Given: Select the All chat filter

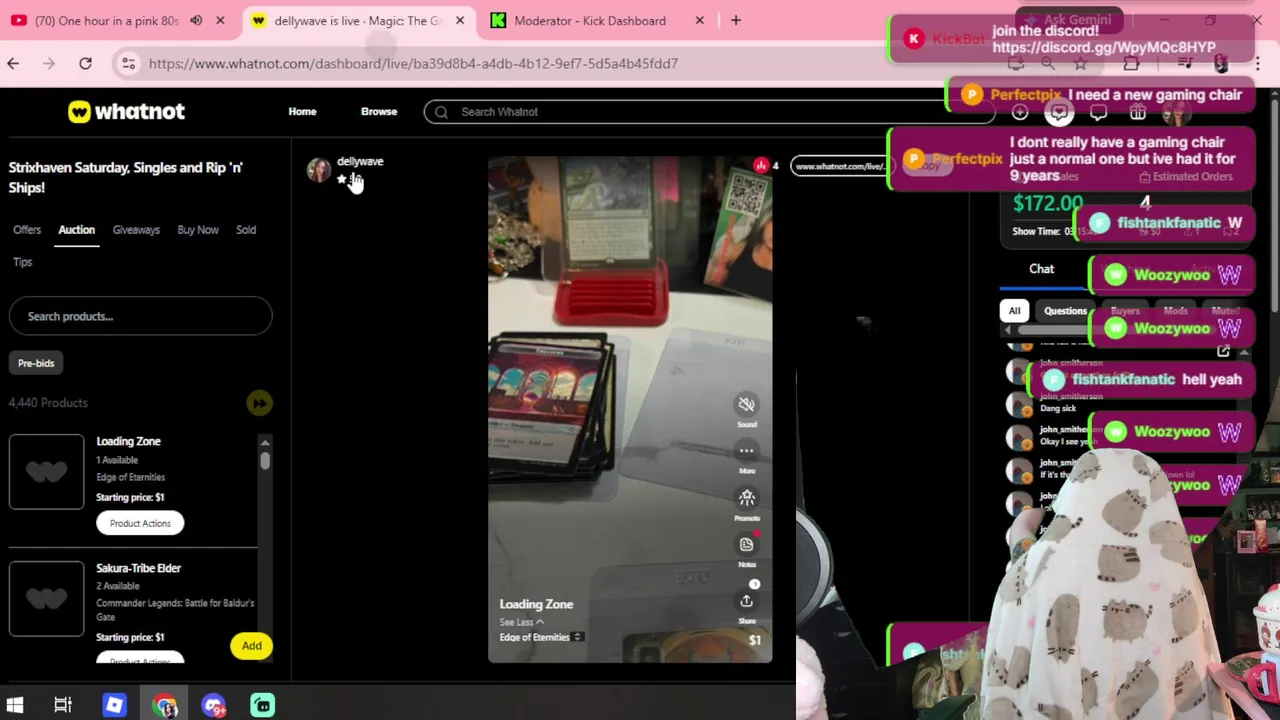Looking at the screenshot, I should [x=1014, y=311].
